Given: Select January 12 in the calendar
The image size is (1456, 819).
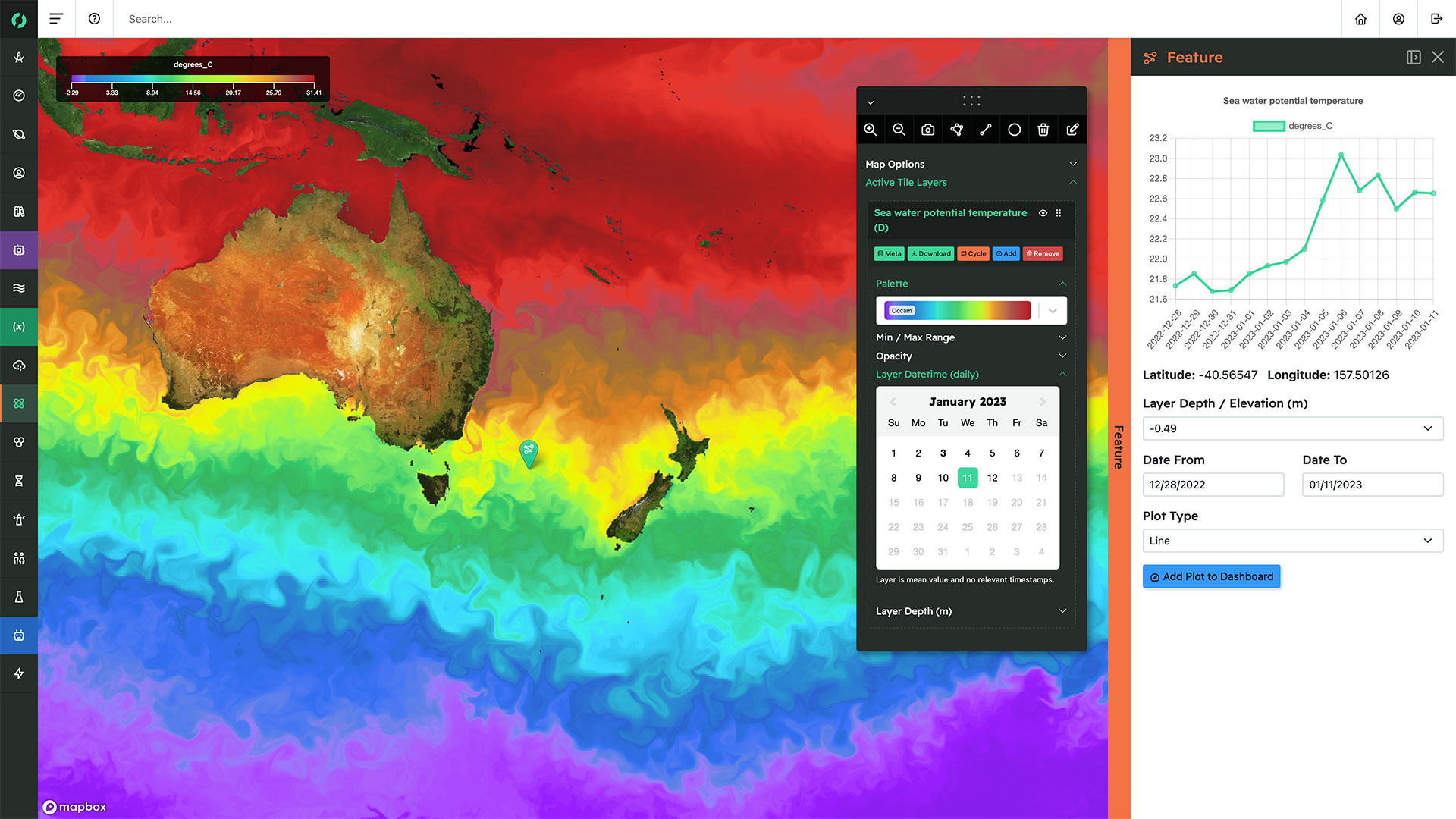Looking at the screenshot, I should click(x=992, y=478).
